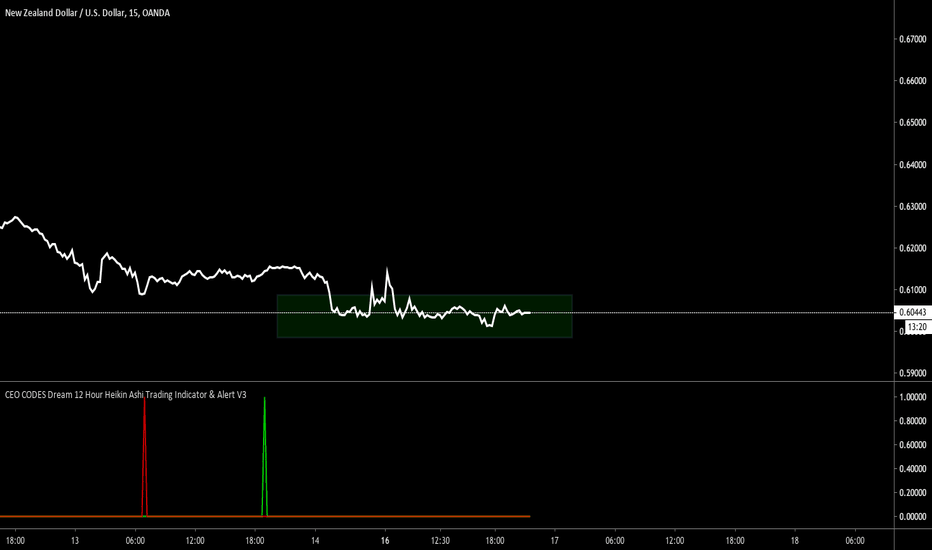Click the 12:00 label between dates 13 and 14
The height and width of the screenshot is (550, 932).
[195, 540]
